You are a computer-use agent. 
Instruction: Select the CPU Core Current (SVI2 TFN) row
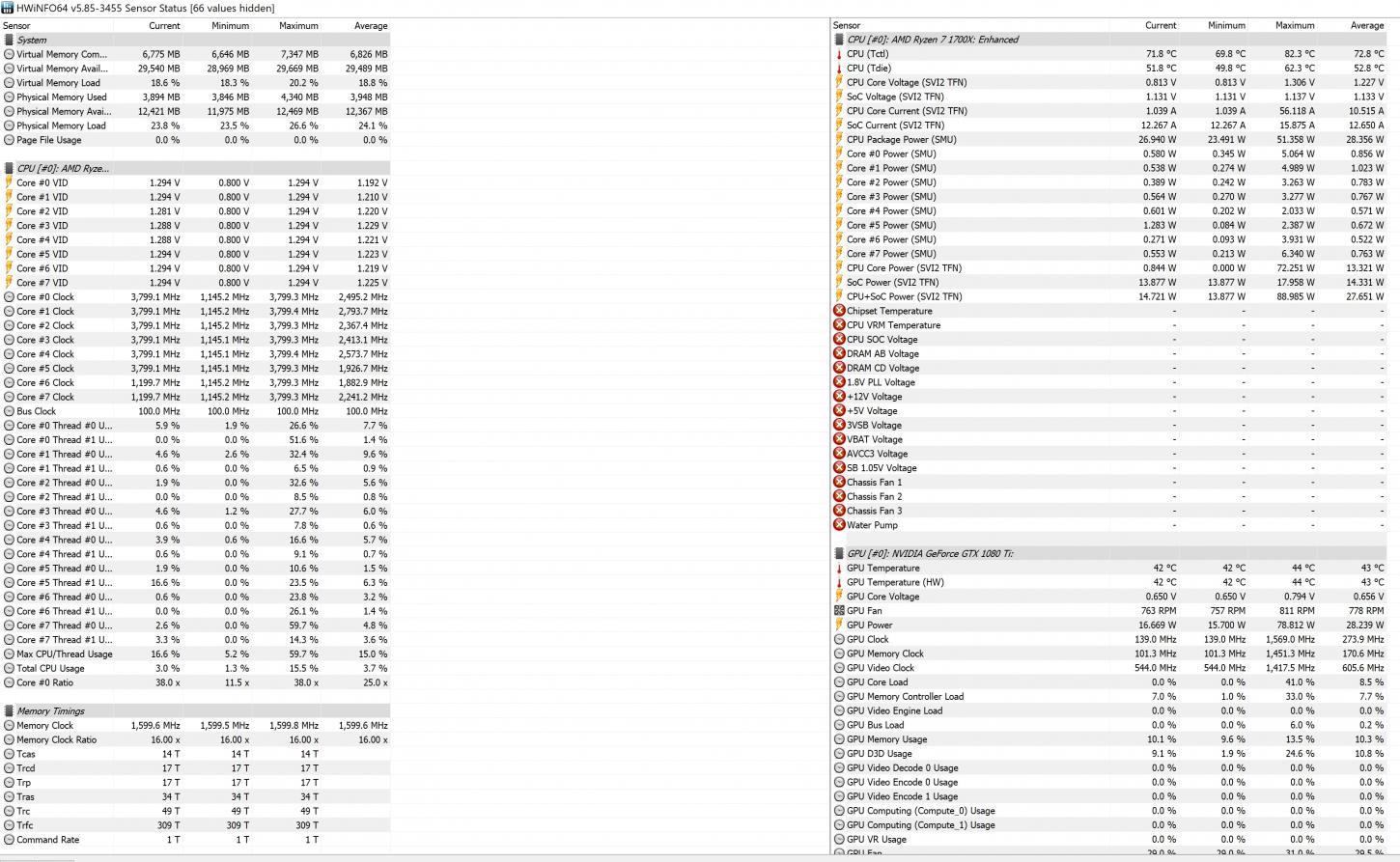click(x=1109, y=111)
